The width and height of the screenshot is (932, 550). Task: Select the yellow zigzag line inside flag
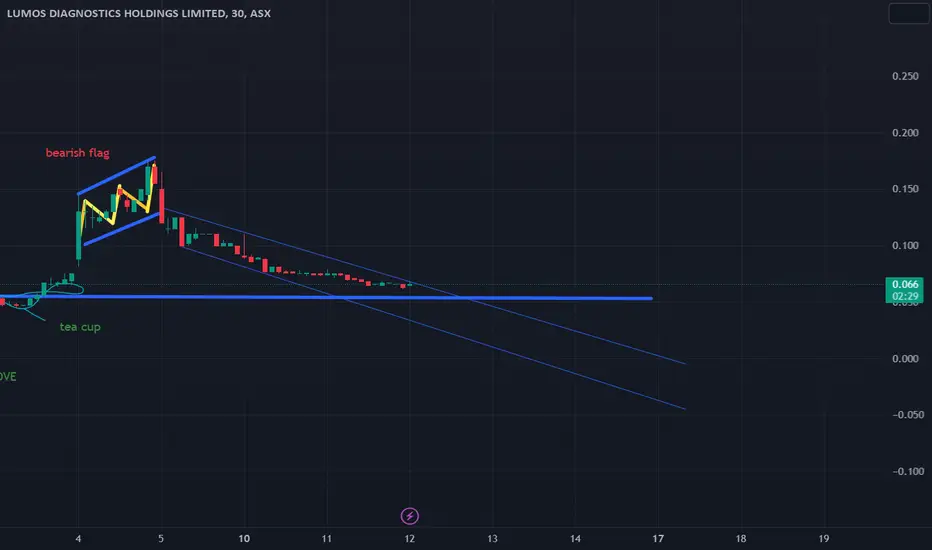118,199
